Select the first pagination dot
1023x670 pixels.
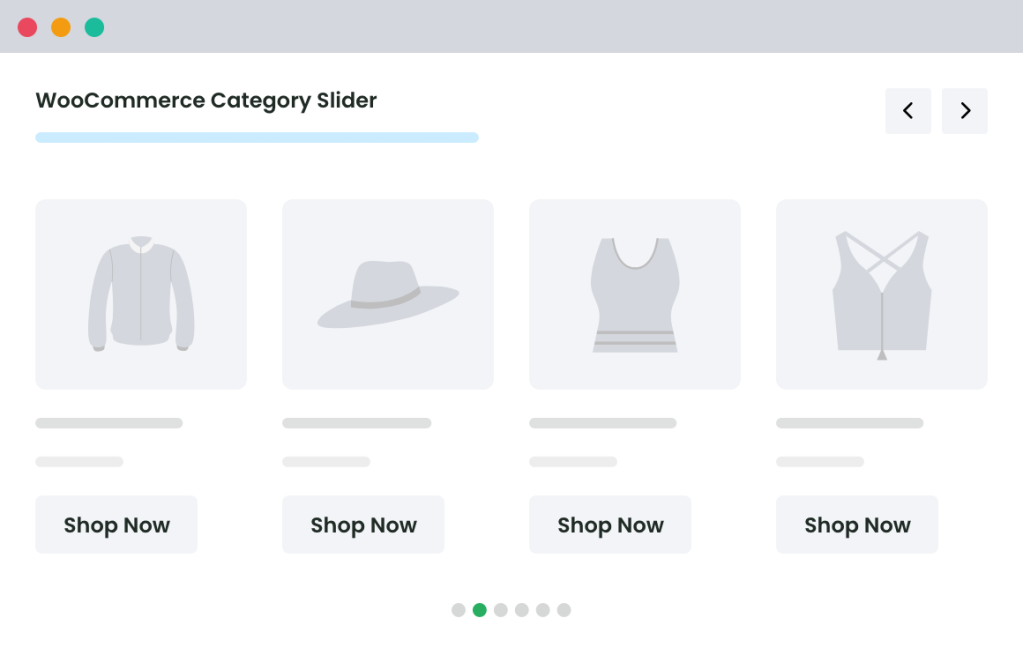[x=459, y=610]
